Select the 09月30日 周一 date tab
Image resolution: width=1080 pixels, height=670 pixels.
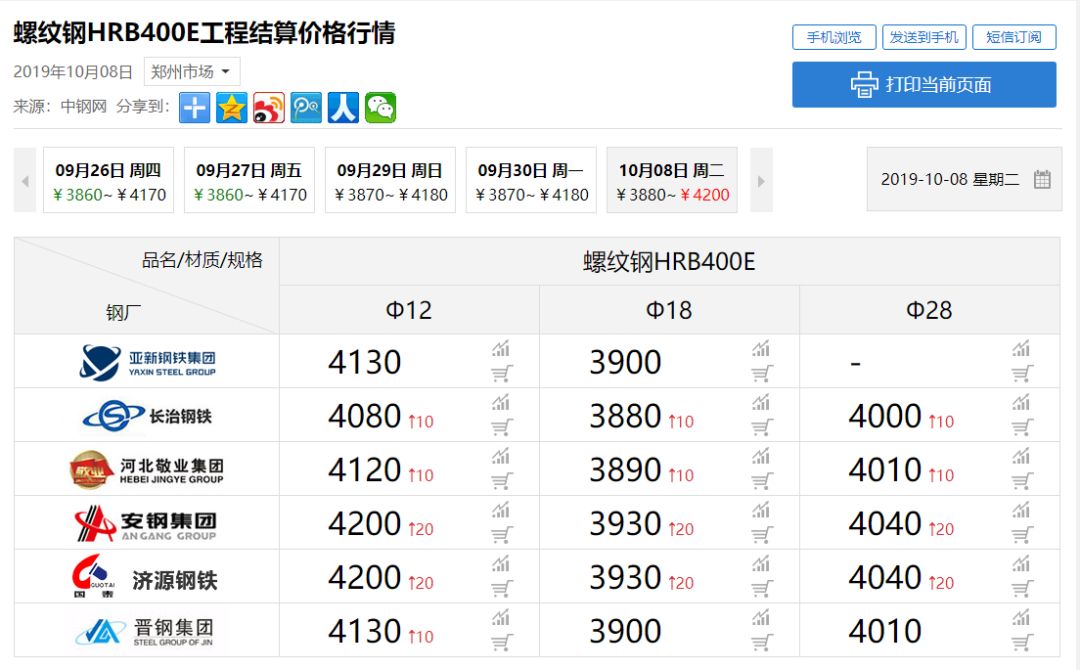click(531, 180)
